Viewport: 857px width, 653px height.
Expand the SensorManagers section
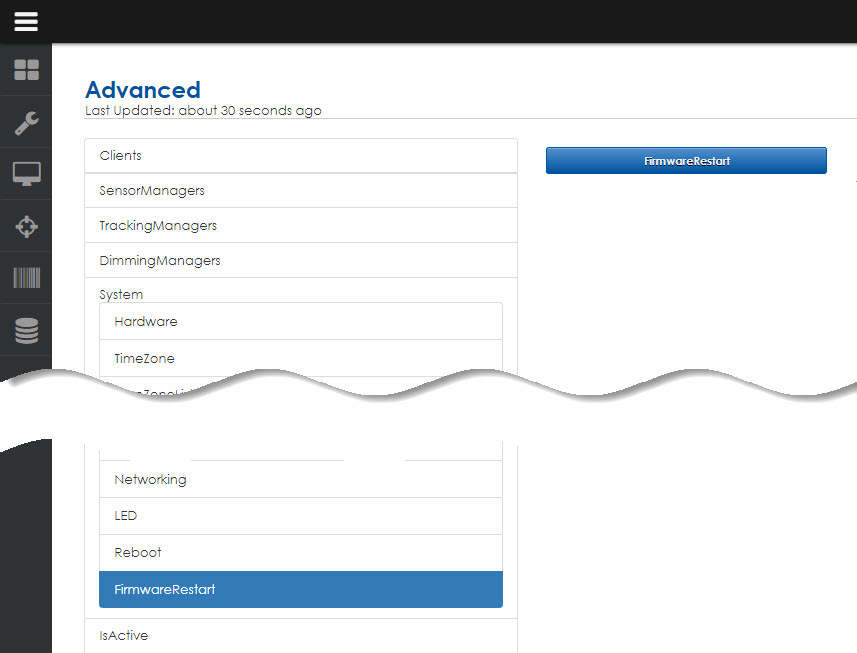[x=300, y=190]
